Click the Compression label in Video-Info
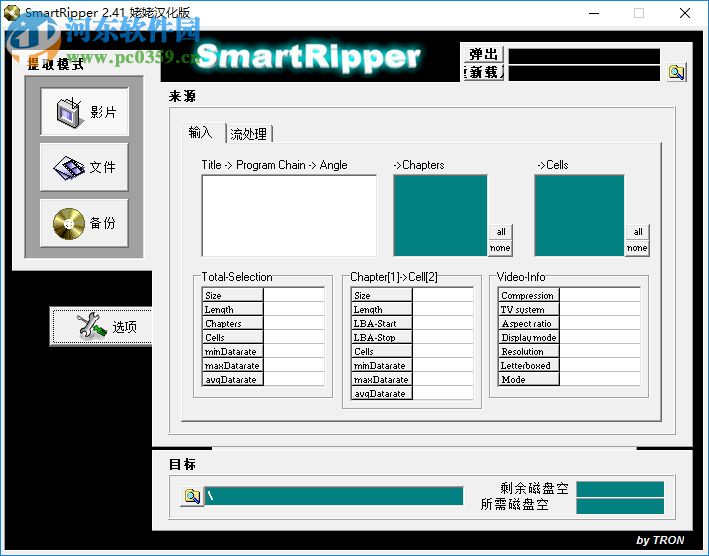The height and width of the screenshot is (556, 709). (x=529, y=295)
